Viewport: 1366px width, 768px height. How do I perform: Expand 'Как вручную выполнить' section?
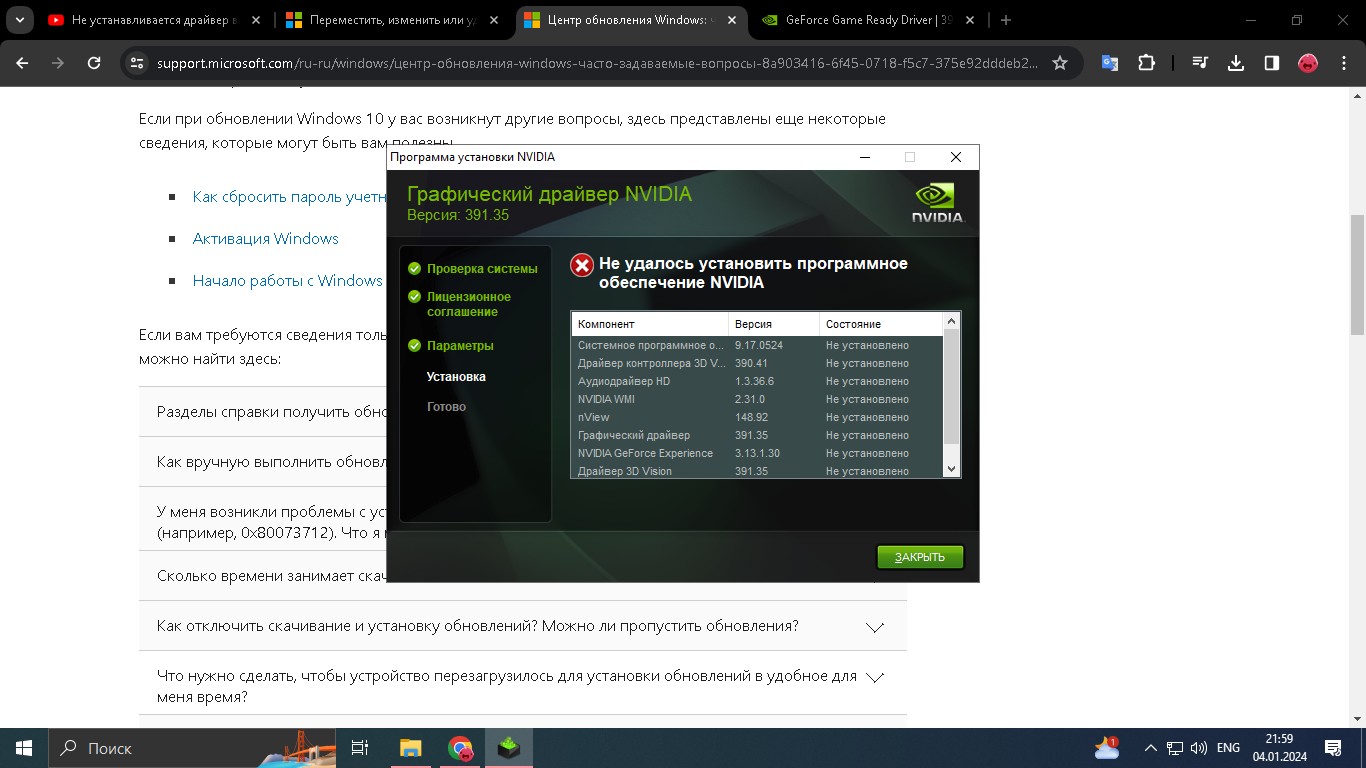tap(264, 462)
